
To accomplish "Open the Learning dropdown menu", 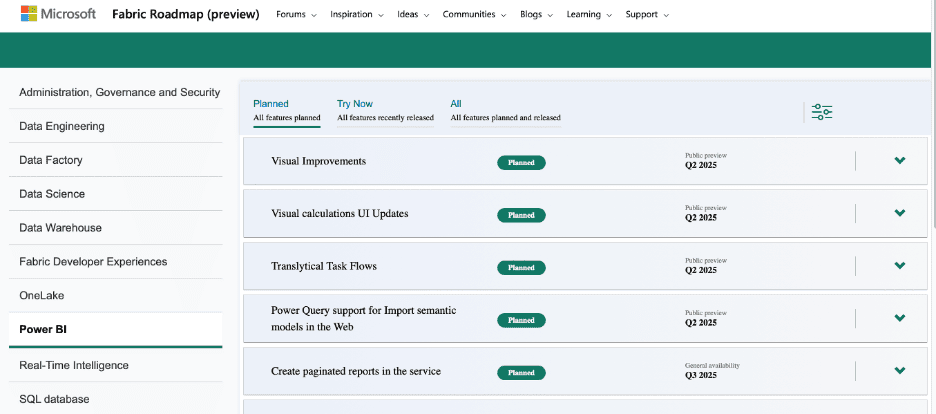I will pos(589,14).
